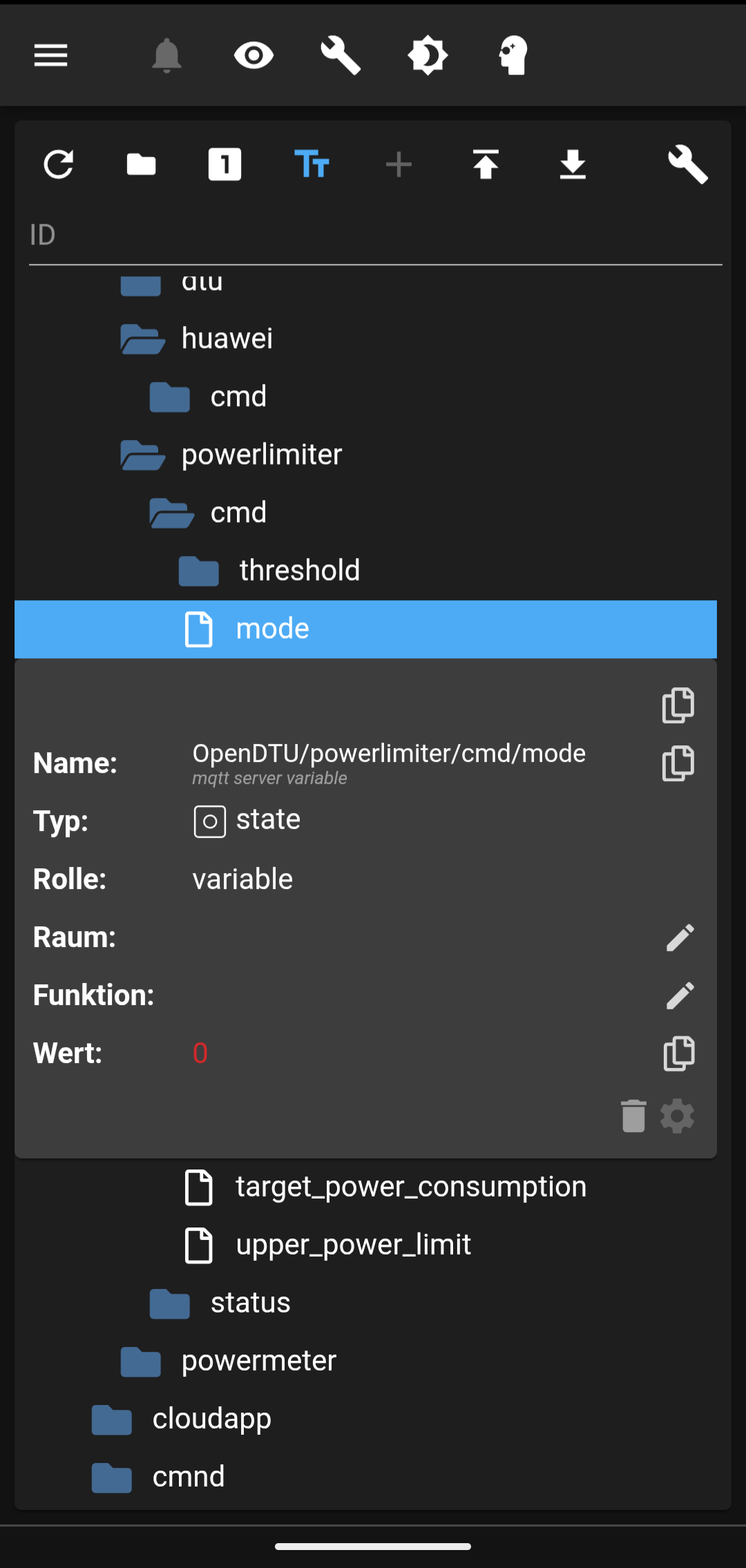Toggle the text size Tt icon
This screenshot has height=1568, width=746.
click(312, 164)
